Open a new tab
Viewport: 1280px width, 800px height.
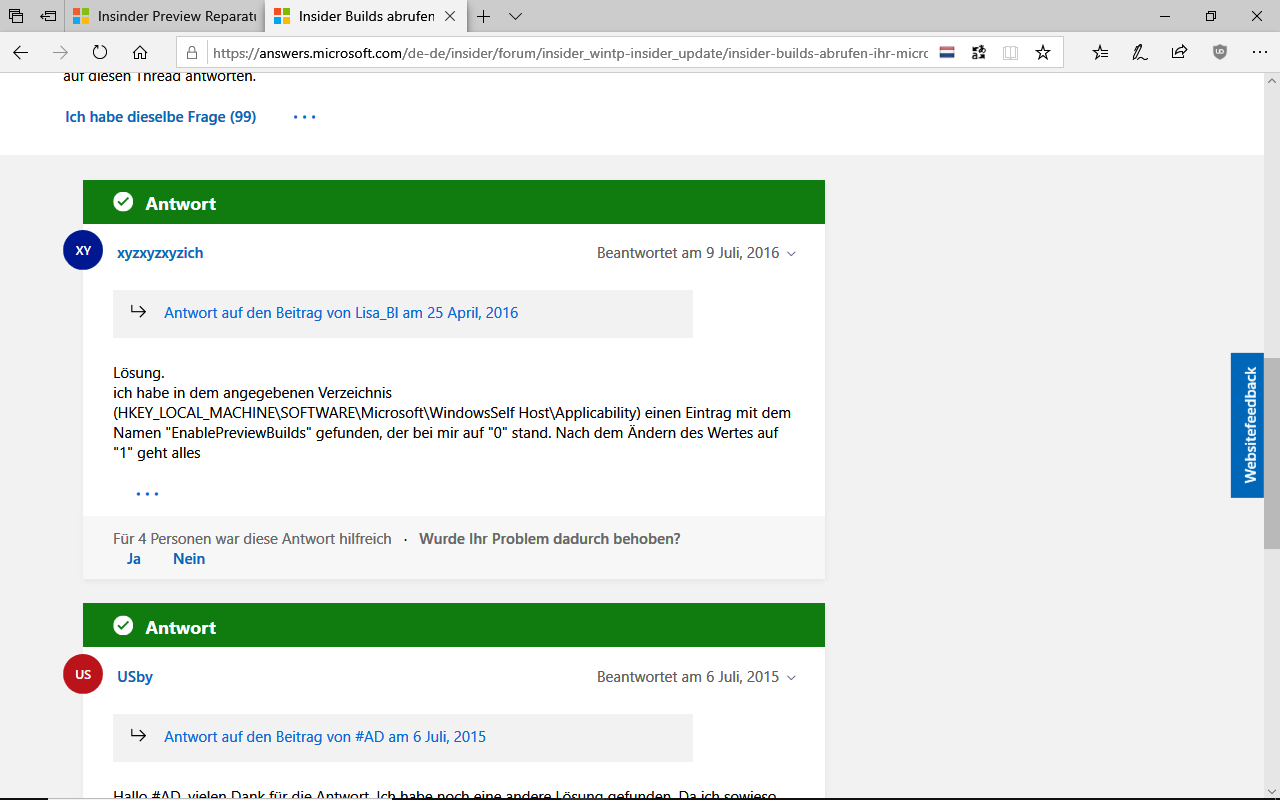click(x=484, y=16)
